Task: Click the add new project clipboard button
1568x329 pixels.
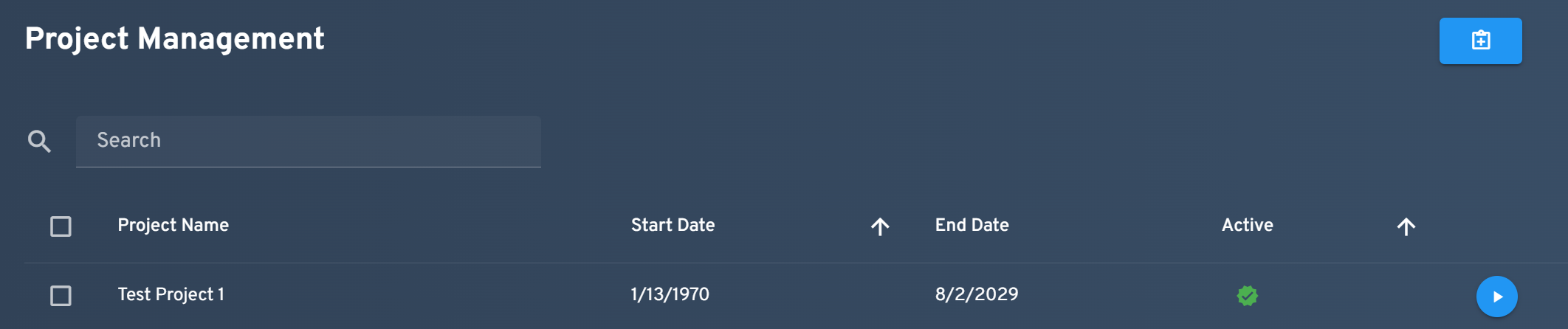Action: tap(1480, 41)
